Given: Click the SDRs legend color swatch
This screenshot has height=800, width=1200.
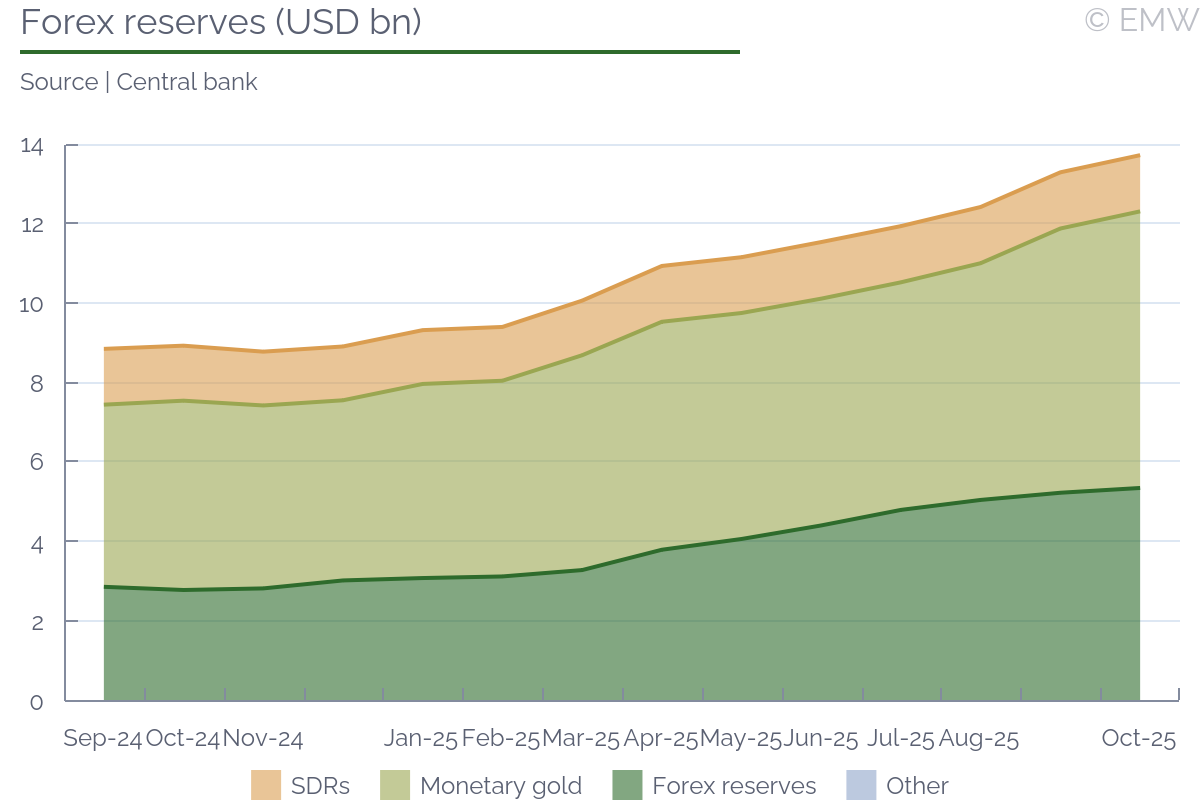Looking at the screenshot, I should 266,786.
